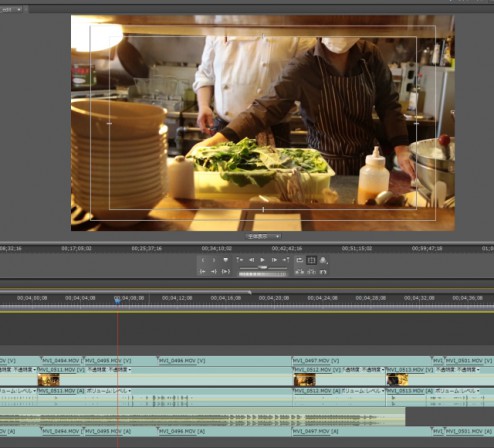
Task: Select audio clip MVI_0501.MOV [A]
Action: pyautogui.click(x=469, y=431)
